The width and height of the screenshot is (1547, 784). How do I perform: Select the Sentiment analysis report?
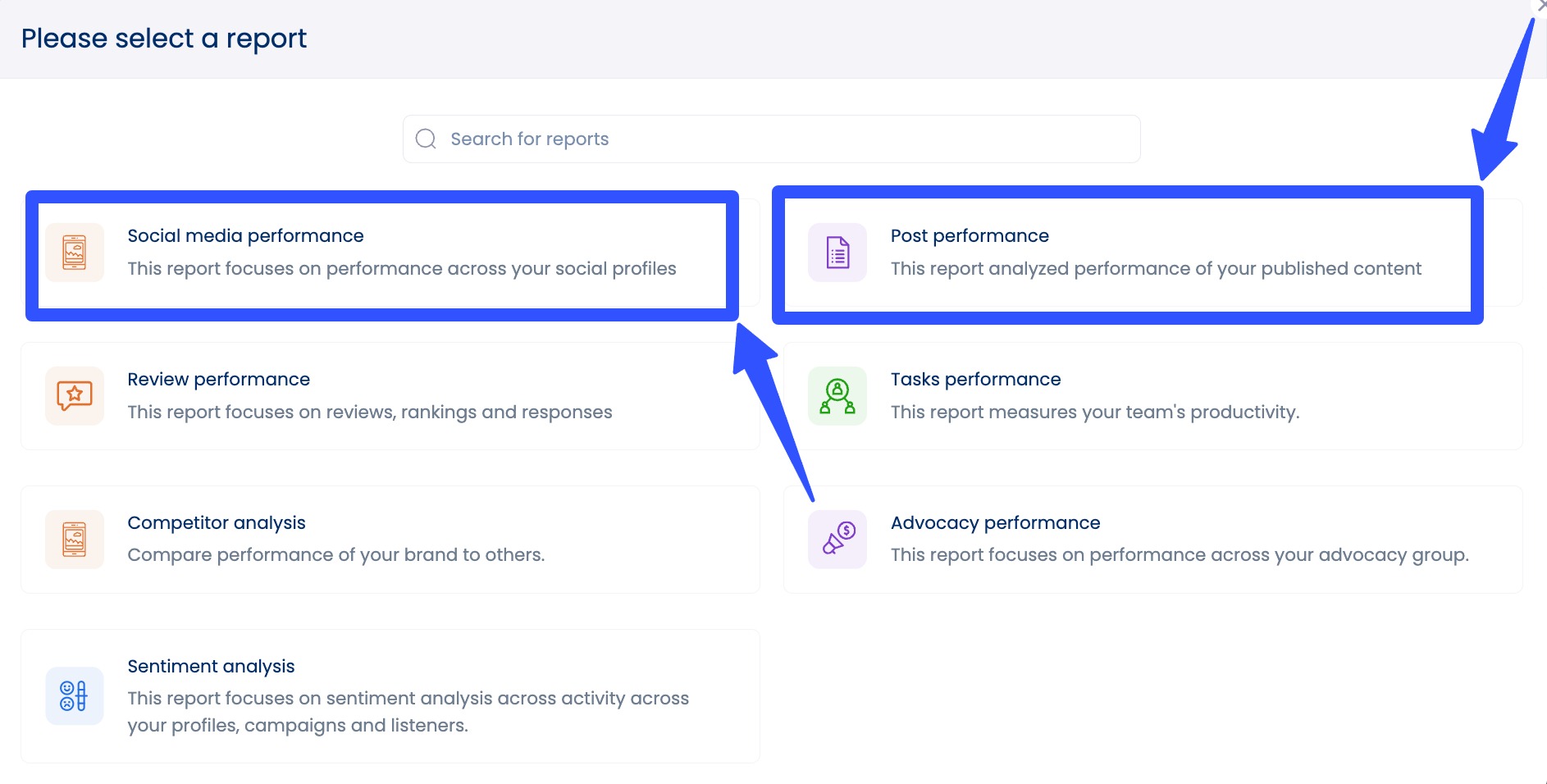[390, 695]
